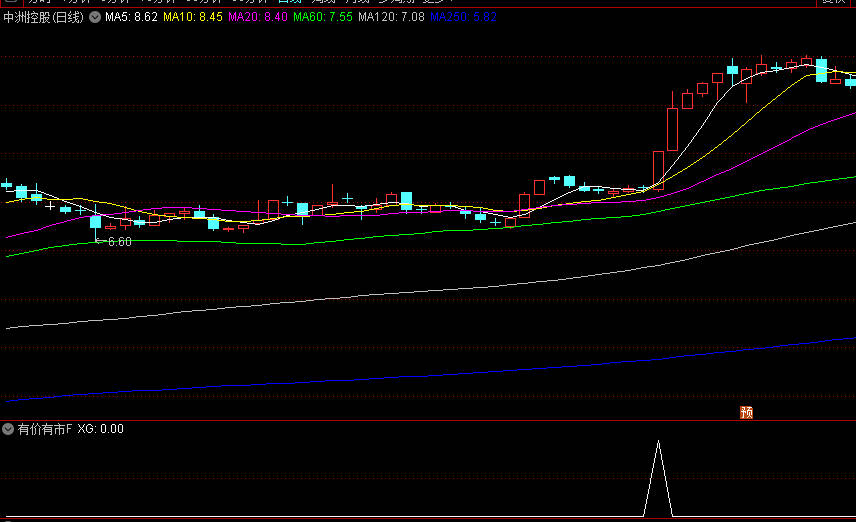
Task: Open the dropdown arrow beside 中洲控股(日线)
Action: [x=95, y=17]
